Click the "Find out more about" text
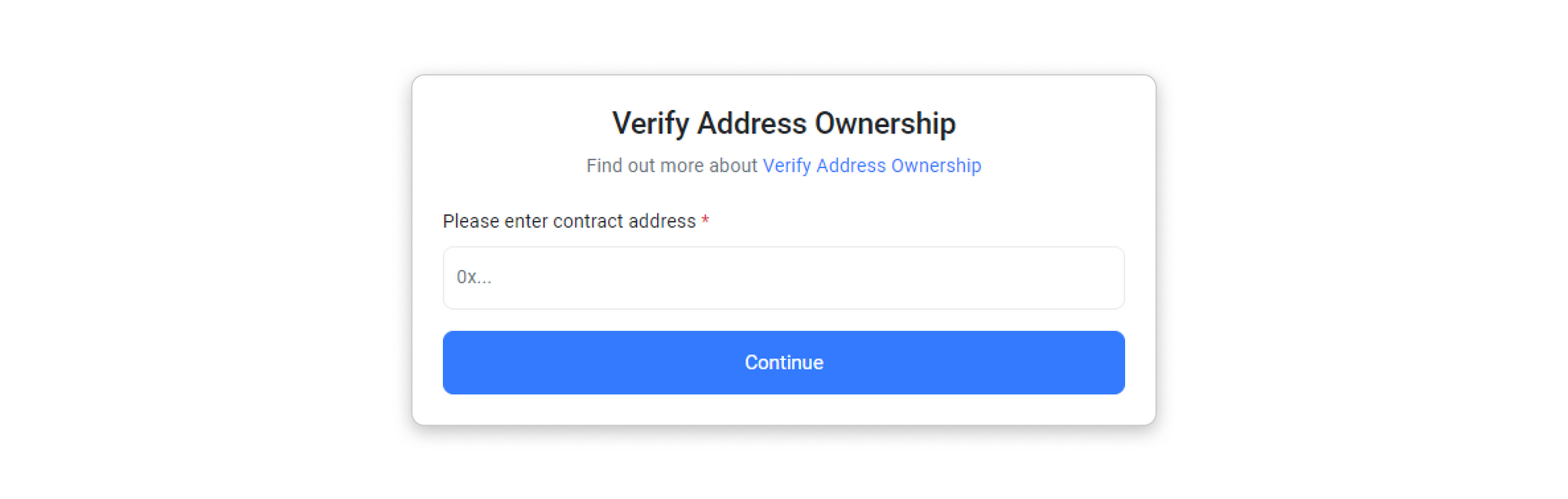 (x=671, y=166)
